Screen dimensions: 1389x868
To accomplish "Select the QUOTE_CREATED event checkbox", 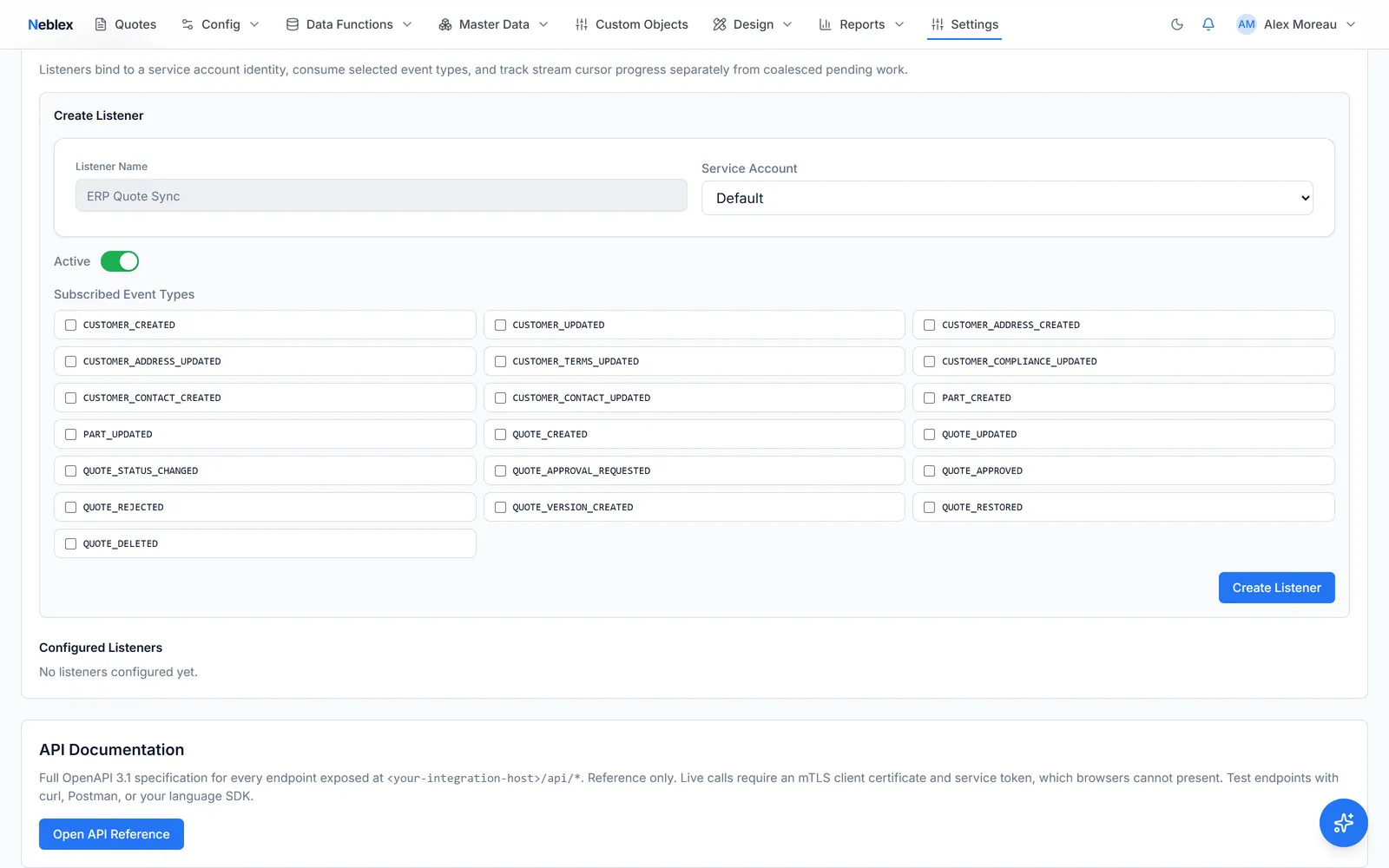I will pos(500,434).
